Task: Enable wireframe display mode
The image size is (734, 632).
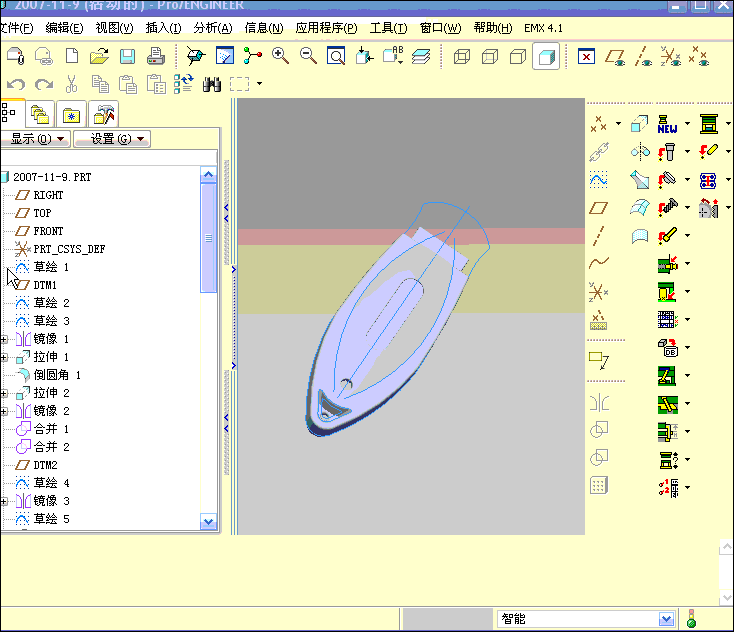Action: pos(462,57)
